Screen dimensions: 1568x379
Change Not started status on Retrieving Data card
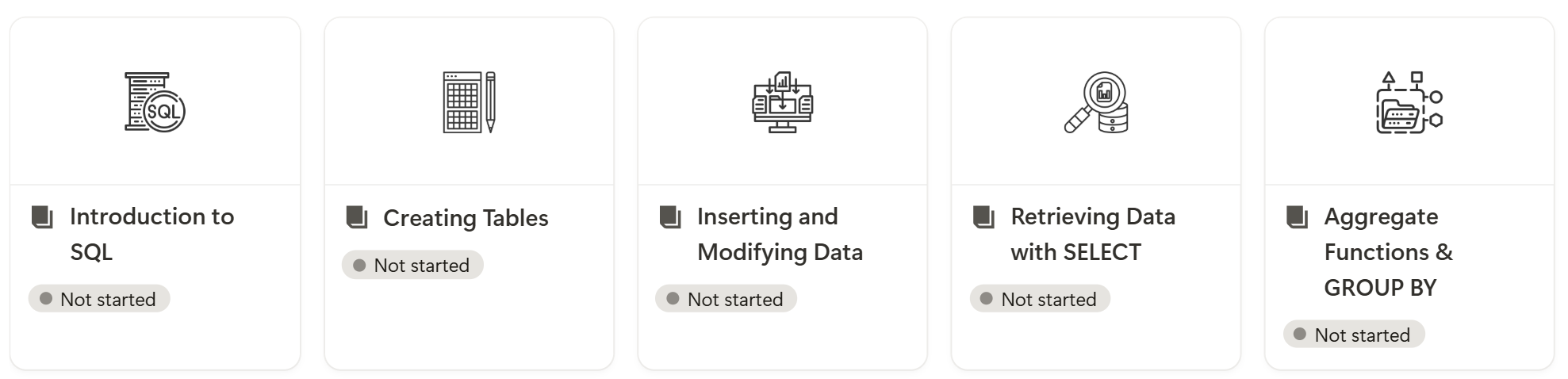tap(1040, 299)
